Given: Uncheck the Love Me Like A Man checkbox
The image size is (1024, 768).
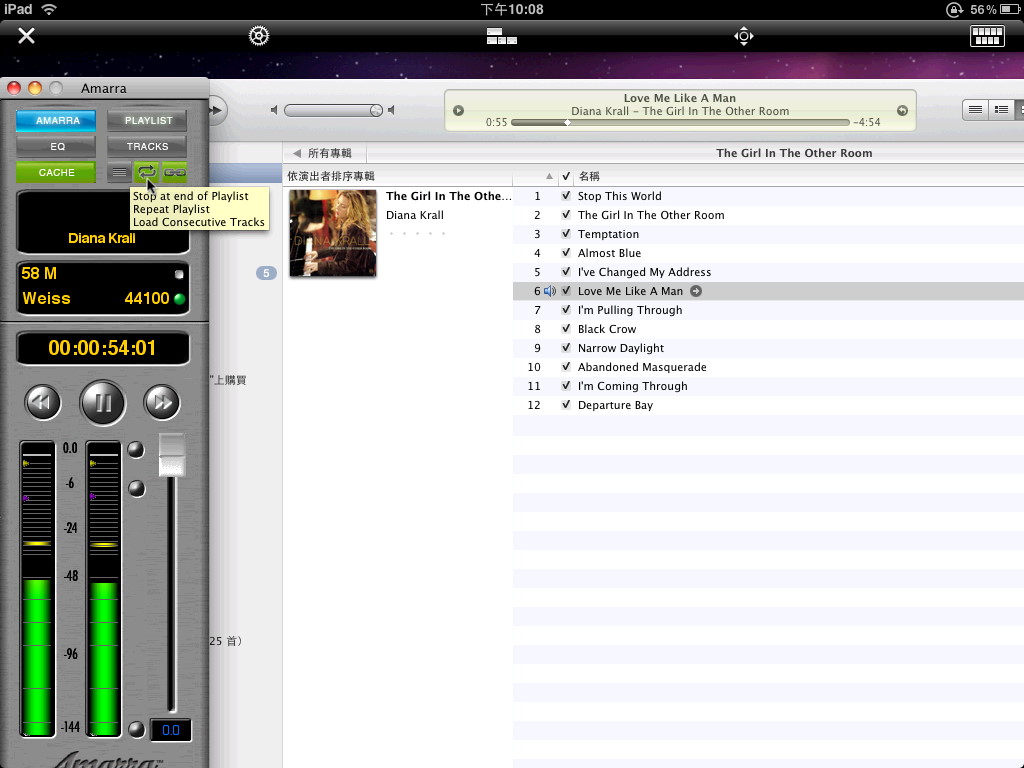Looking at the screenshot, I should pyautogui.click(x=566, y=291).
